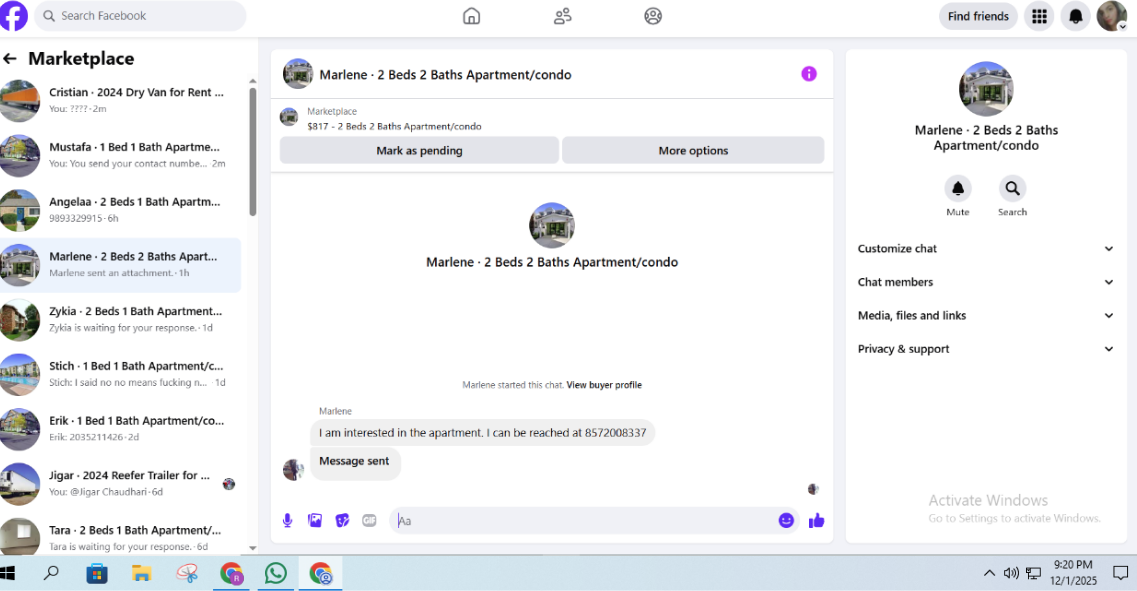Open Jigar 2024 Reefer Trailer conversation

pos(120,484)
